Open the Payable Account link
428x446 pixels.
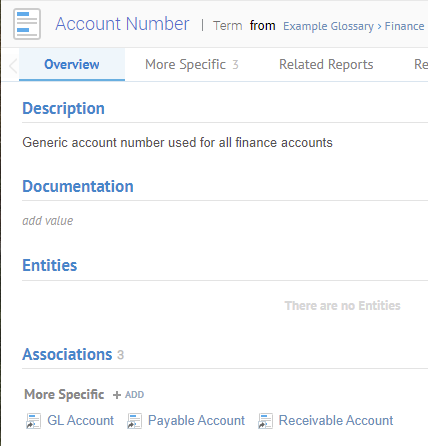pyautogui.click(x=196, y=420)
